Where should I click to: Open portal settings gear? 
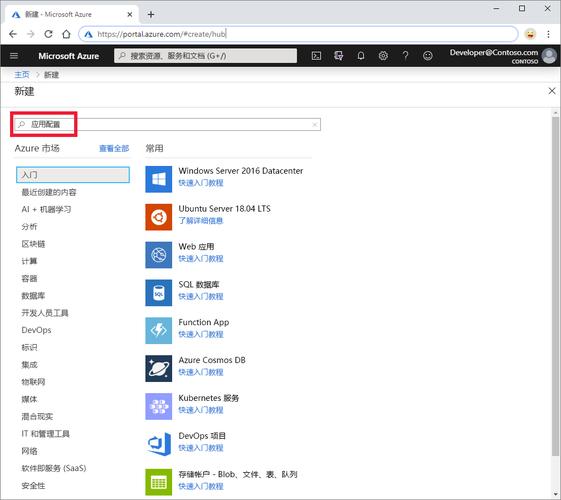click(383, 56)
